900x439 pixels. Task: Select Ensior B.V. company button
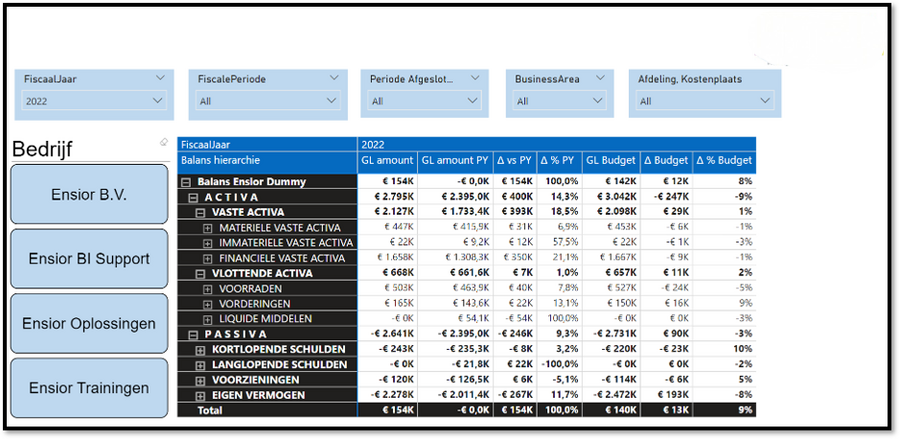pyautogui.click(x=89, y=194)
